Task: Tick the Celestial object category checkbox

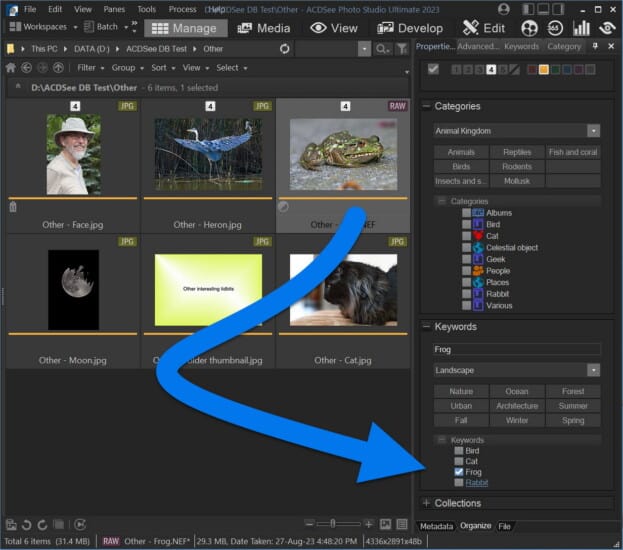Action: [466, 247]
